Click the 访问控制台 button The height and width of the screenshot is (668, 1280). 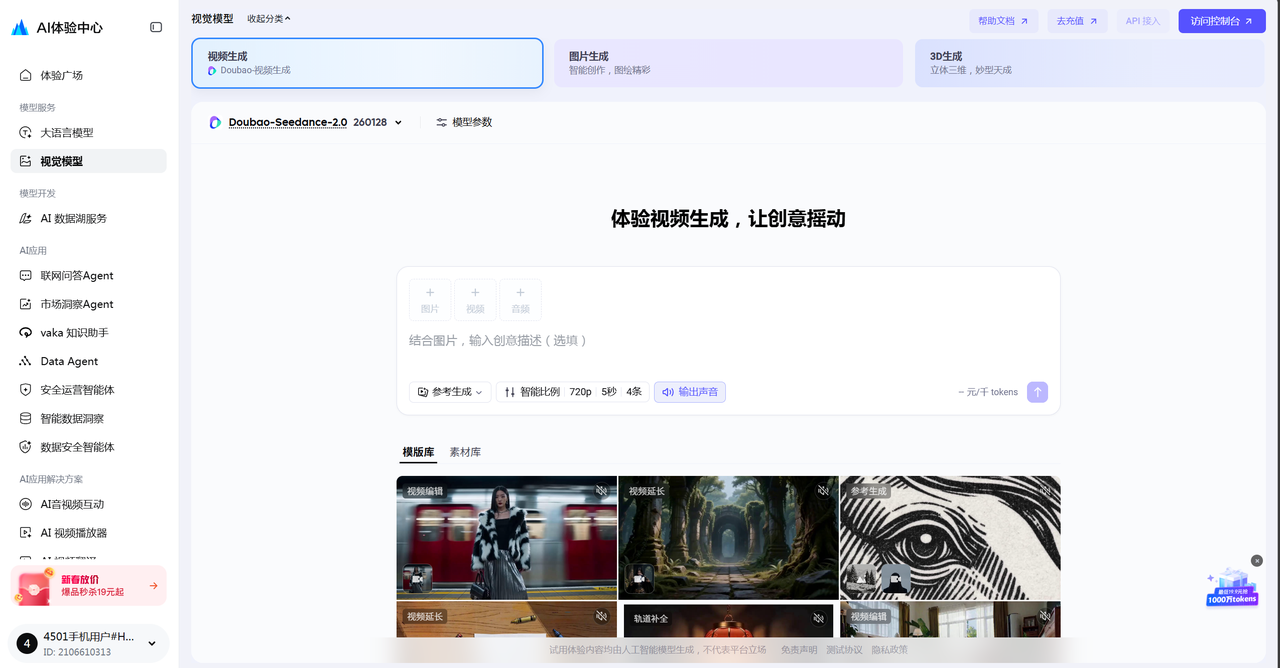pos(1221,21)
